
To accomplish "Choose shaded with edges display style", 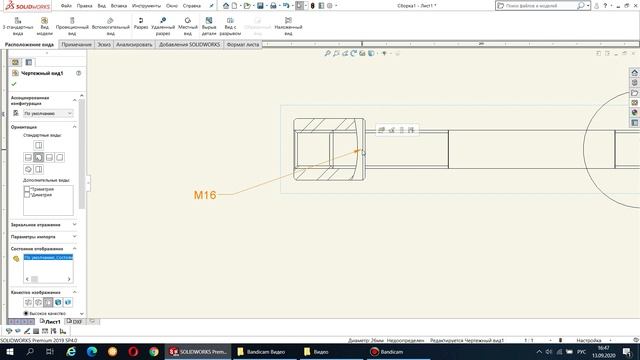I will 58,302.
